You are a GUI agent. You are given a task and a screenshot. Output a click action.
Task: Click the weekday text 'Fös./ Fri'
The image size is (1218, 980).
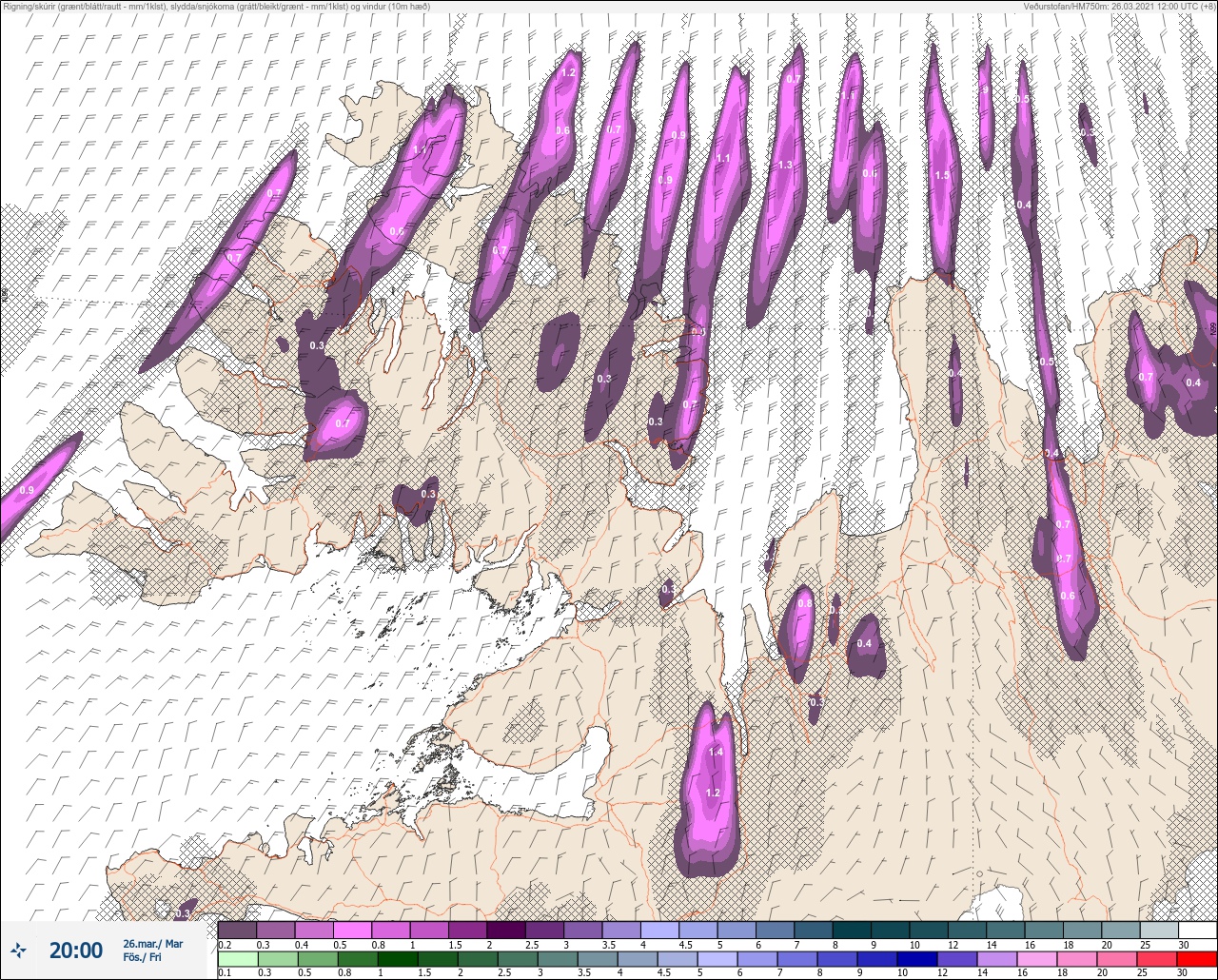[143, 957]
